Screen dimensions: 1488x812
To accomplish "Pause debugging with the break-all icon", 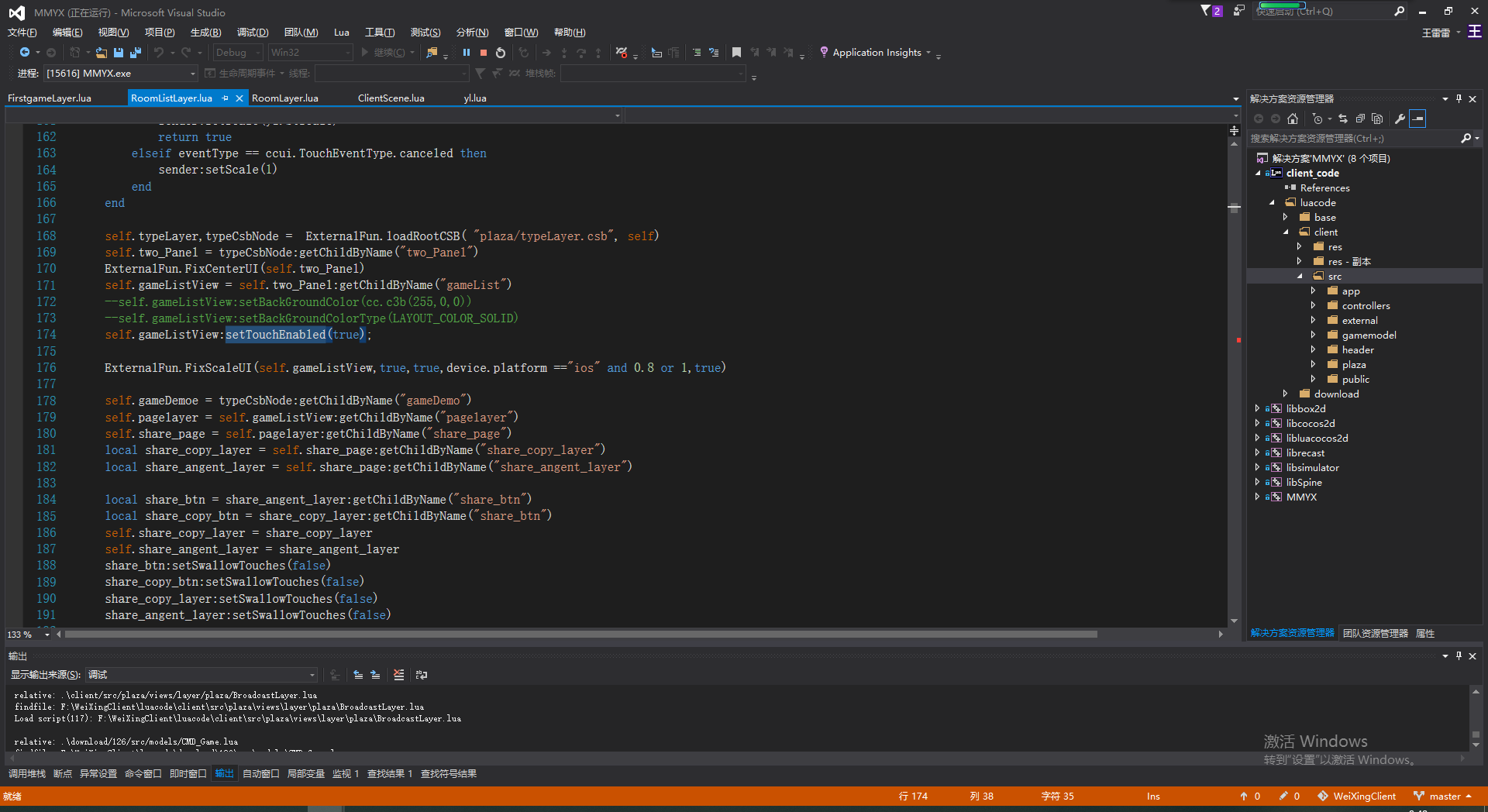I will click(467, 53).
